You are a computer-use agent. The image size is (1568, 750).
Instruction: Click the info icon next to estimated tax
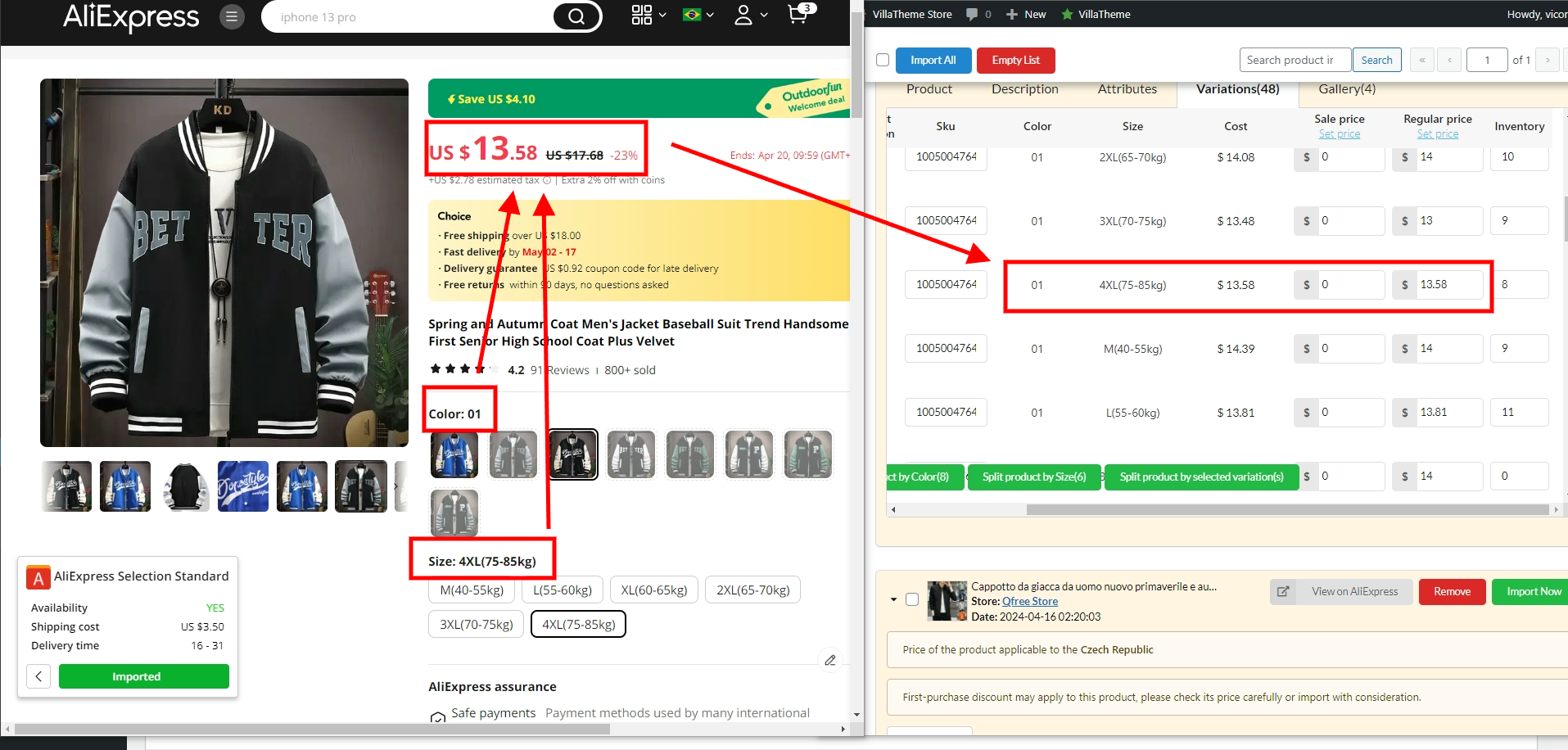pyautogui.click(x=547, y=180)
